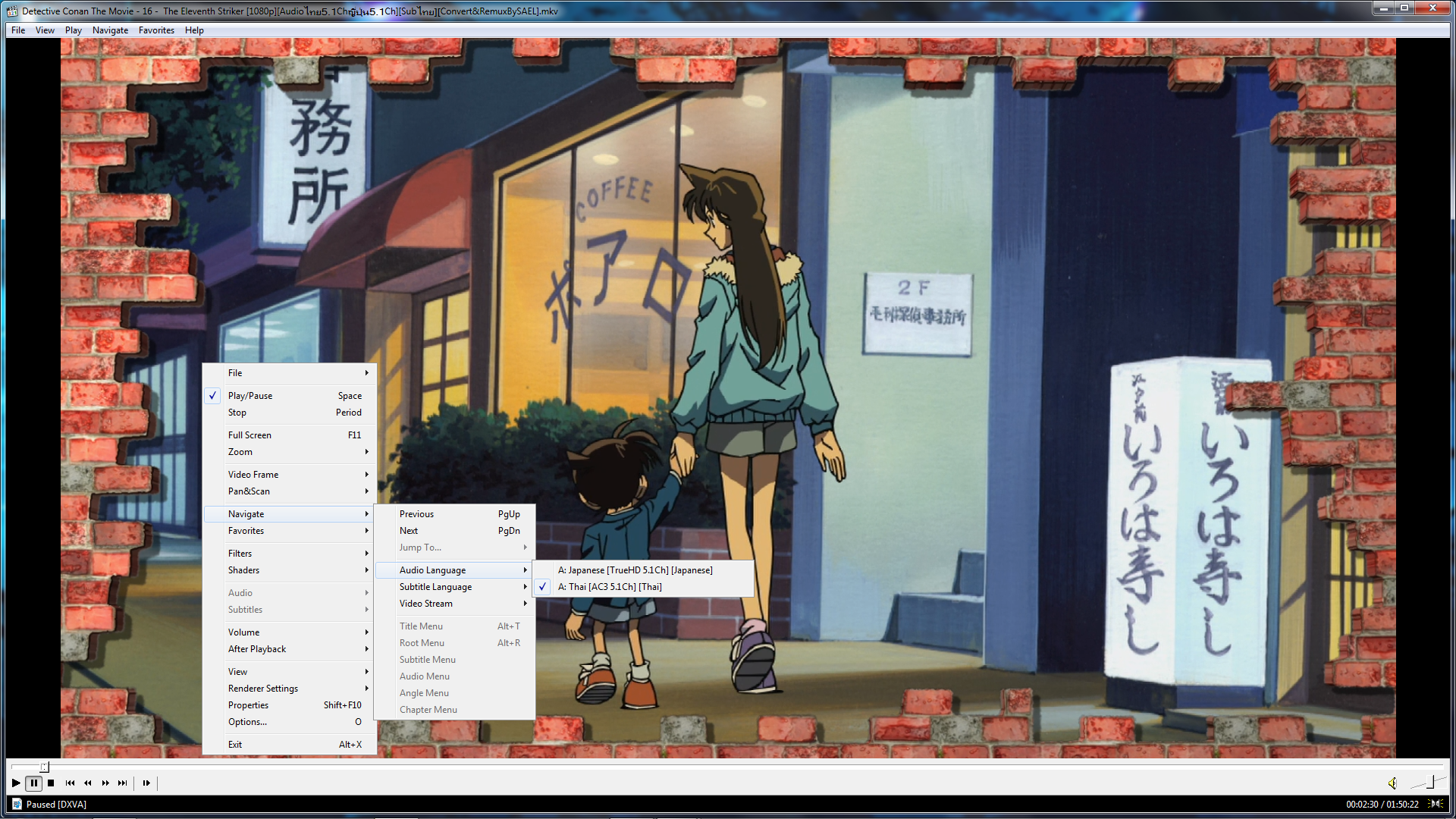
Task: Click the playback time display in status bar
Action: pos(1382,805)
